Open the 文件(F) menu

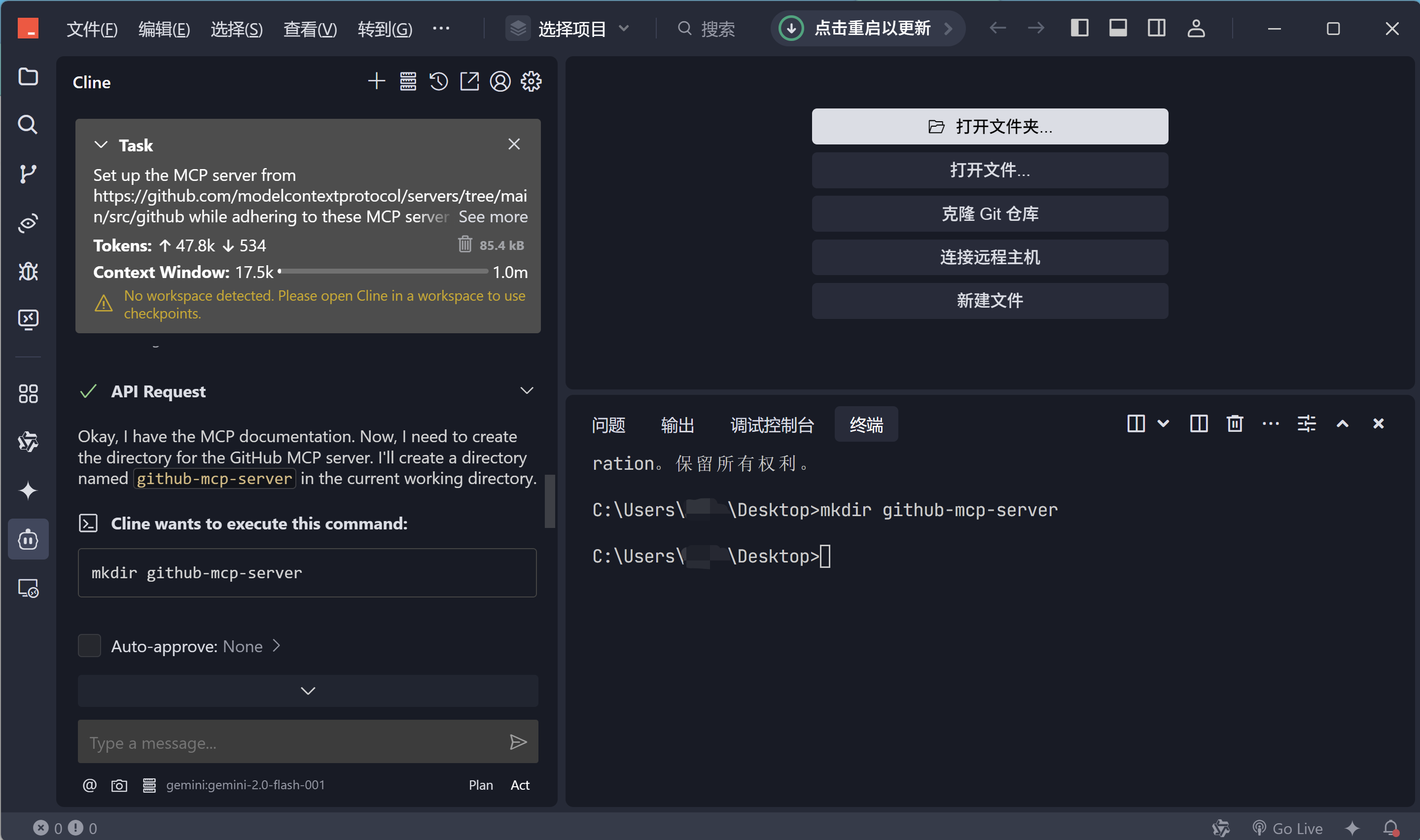pyautogui.click(x=92, y=28)
